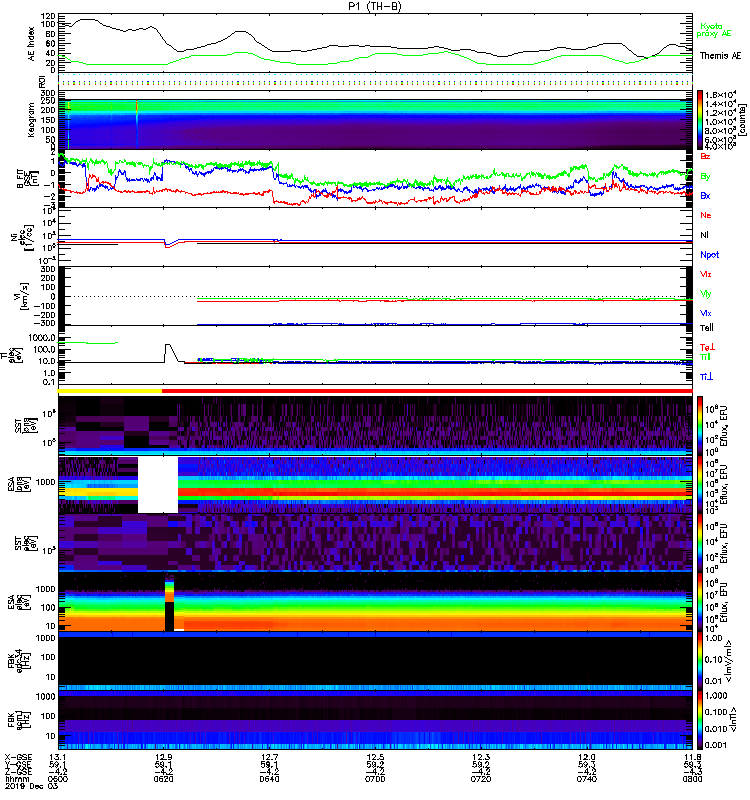The height and width of the screenshot is (800, 750).
Task: Click the mV/m FBK electric field color bar
Action: pyautogui.click(x=700, y=660)
